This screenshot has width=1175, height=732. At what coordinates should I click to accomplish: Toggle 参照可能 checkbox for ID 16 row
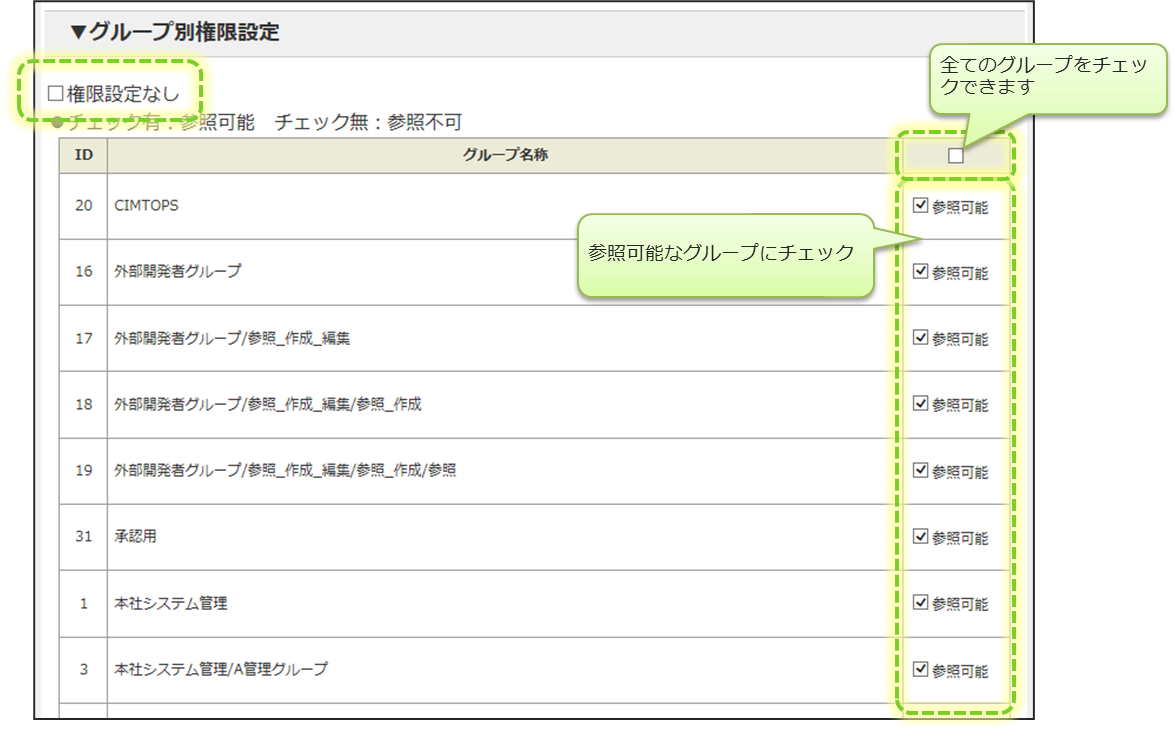921,272
